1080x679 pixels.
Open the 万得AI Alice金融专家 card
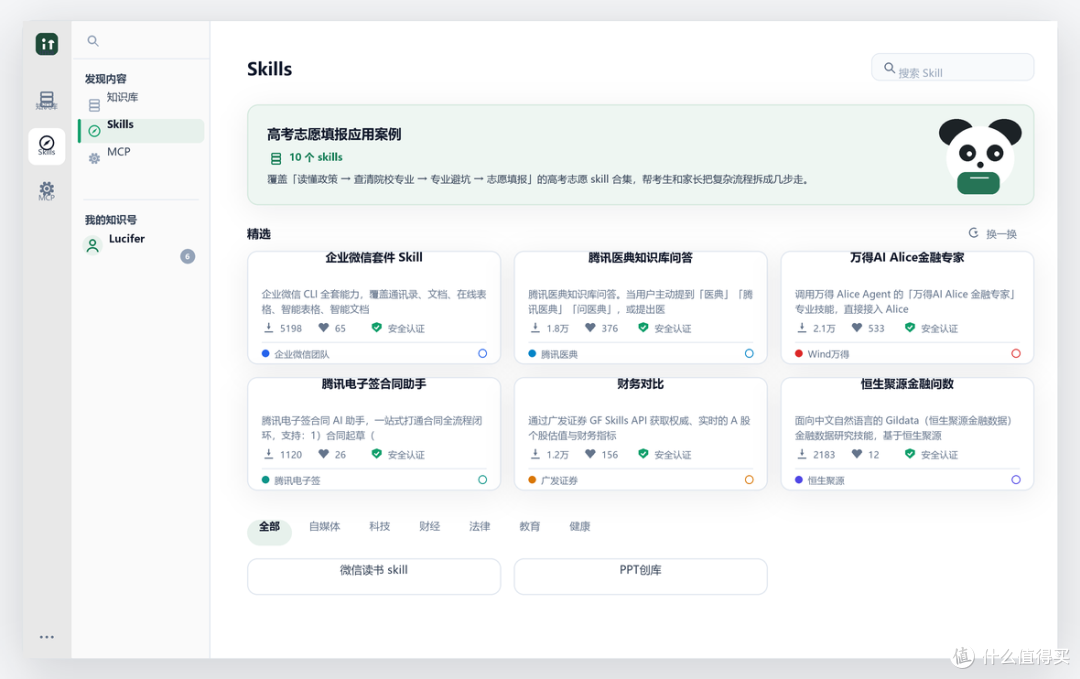click(907, 307)
